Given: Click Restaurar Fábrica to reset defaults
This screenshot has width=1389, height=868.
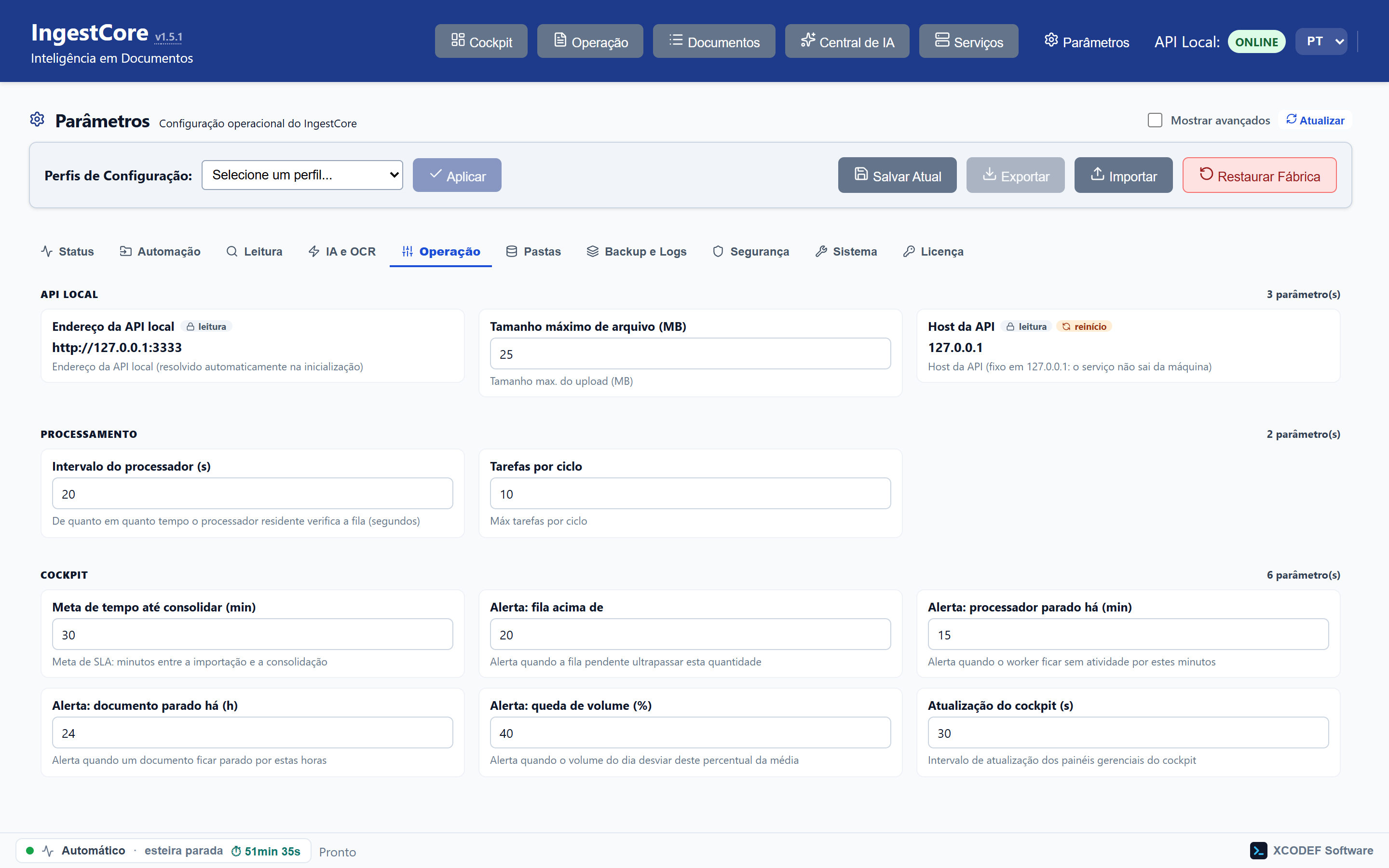Looking at the screenshot, I should click(1259, 175).
